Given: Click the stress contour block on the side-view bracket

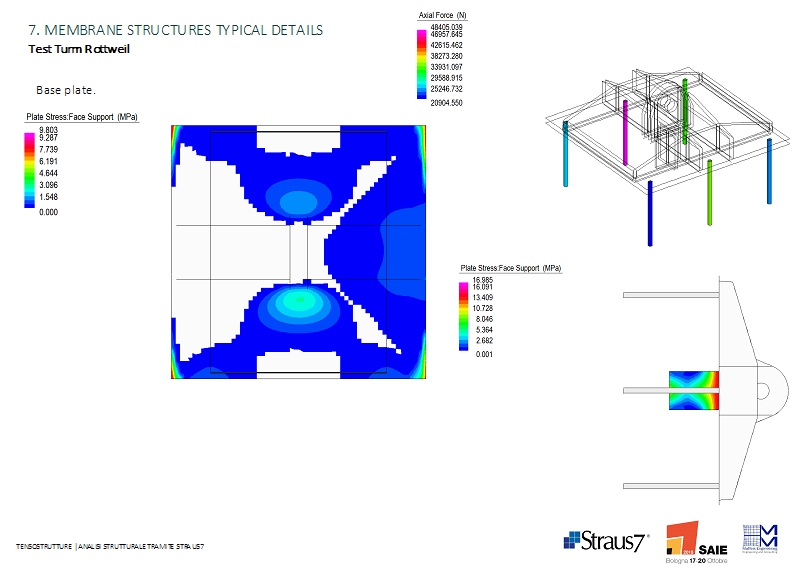Looking at the screenshot, I should (691, 390).
